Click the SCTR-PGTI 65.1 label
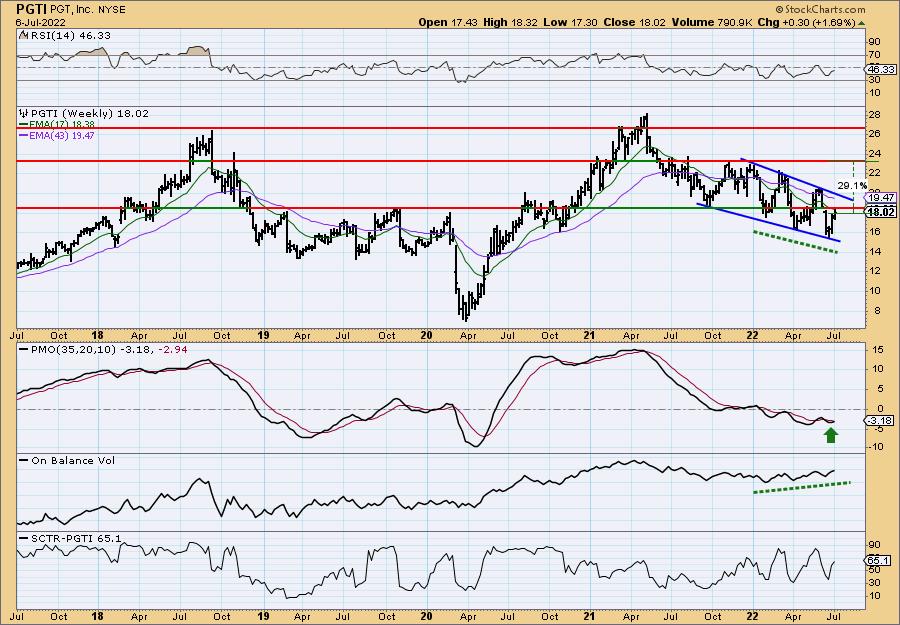The width and height of the screenshot is (900, 625). [x=74, y=539]
